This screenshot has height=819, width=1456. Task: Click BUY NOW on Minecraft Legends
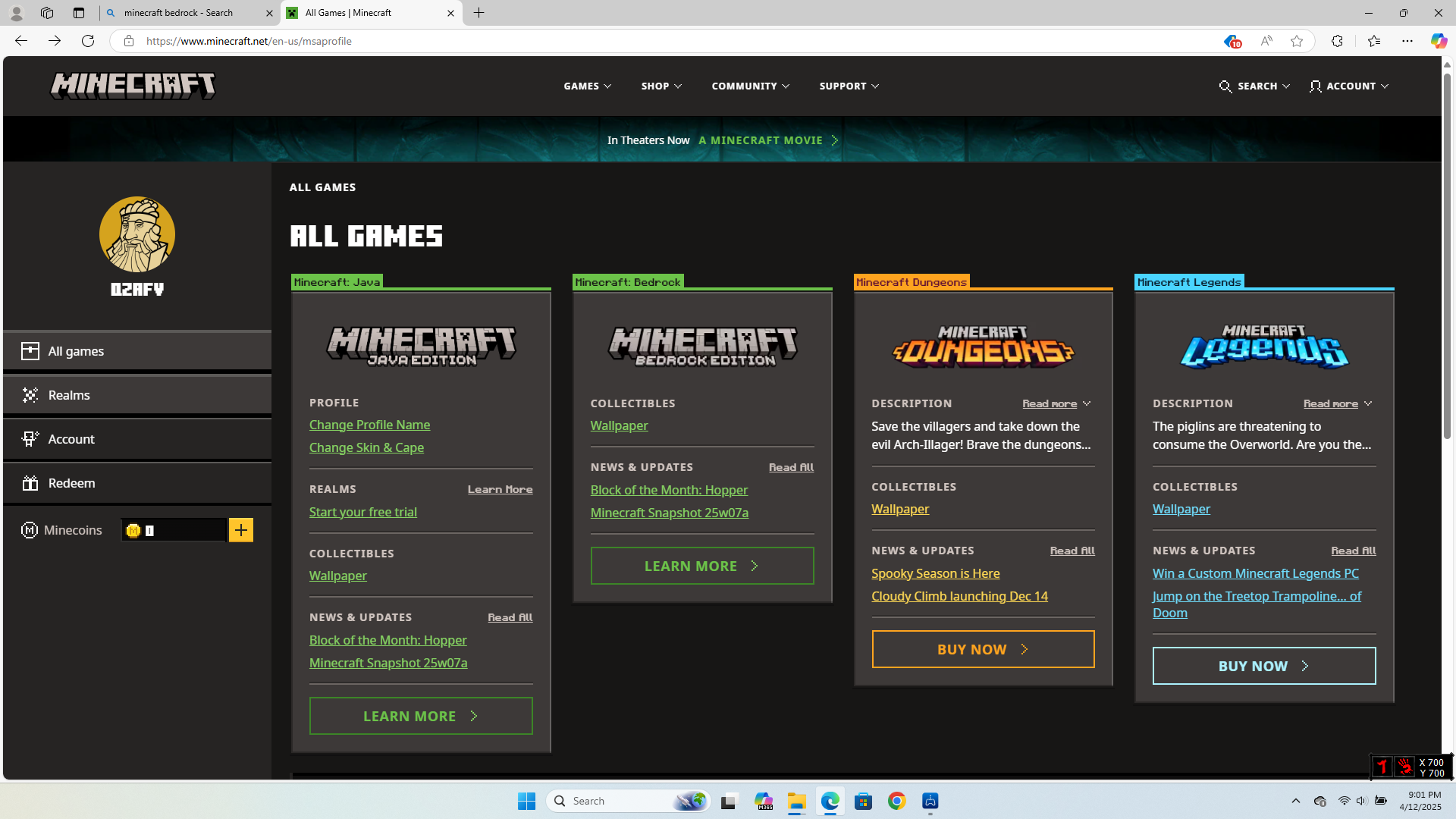click(x=1264, y=666)
